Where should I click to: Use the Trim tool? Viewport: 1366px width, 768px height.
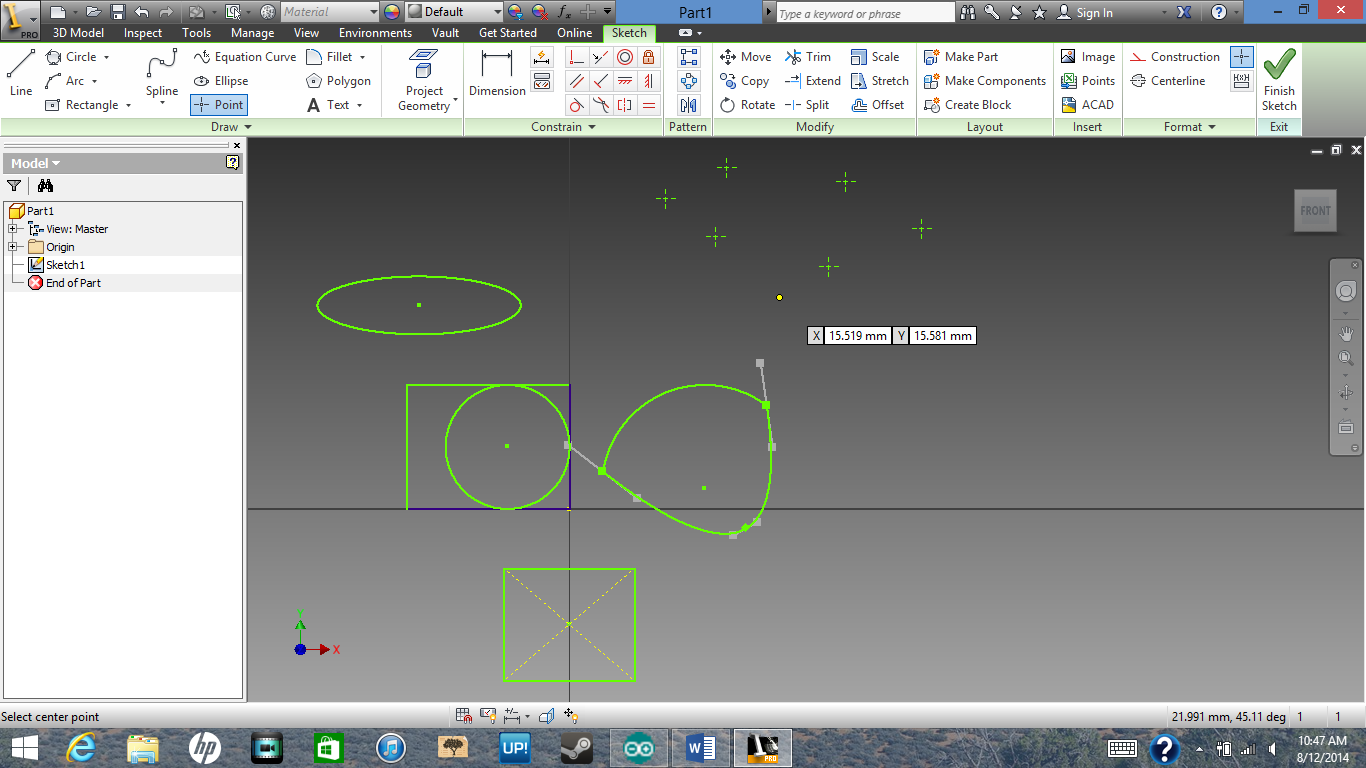(x=808, y=57)
